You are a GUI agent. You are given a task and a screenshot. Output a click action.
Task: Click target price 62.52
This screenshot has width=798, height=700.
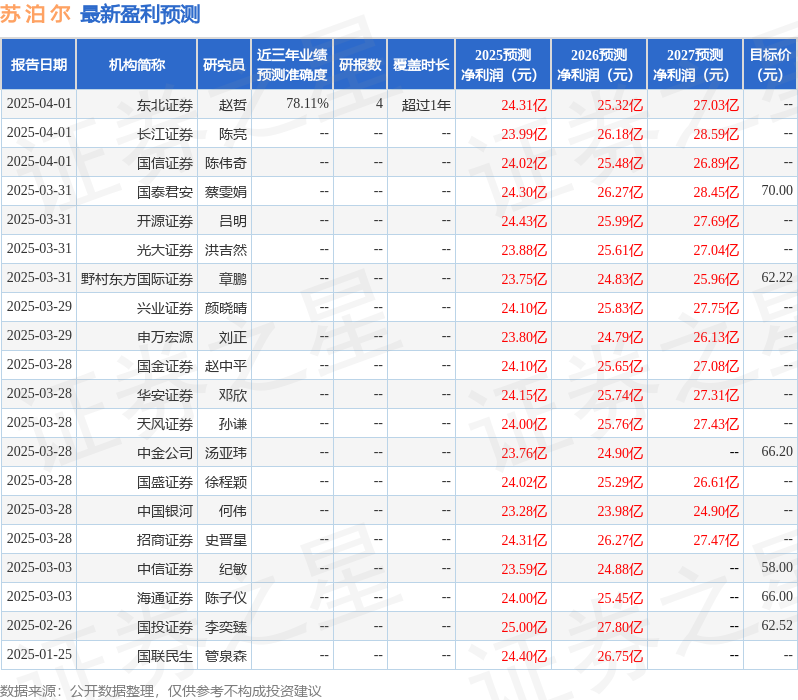point(777,626)
